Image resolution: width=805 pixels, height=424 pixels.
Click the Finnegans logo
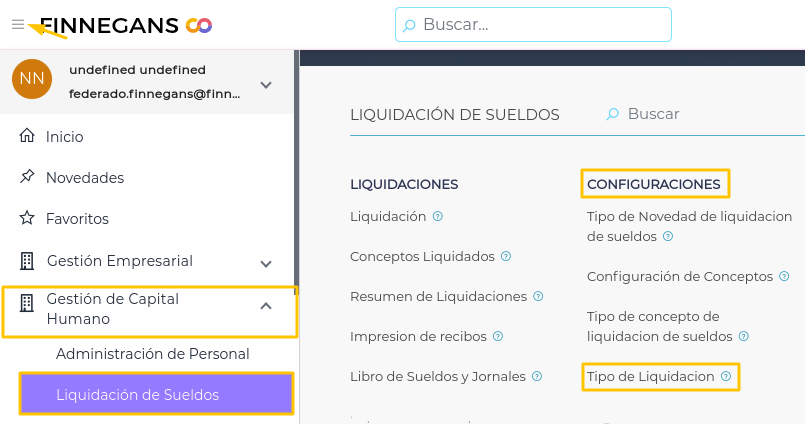[125, 25]
